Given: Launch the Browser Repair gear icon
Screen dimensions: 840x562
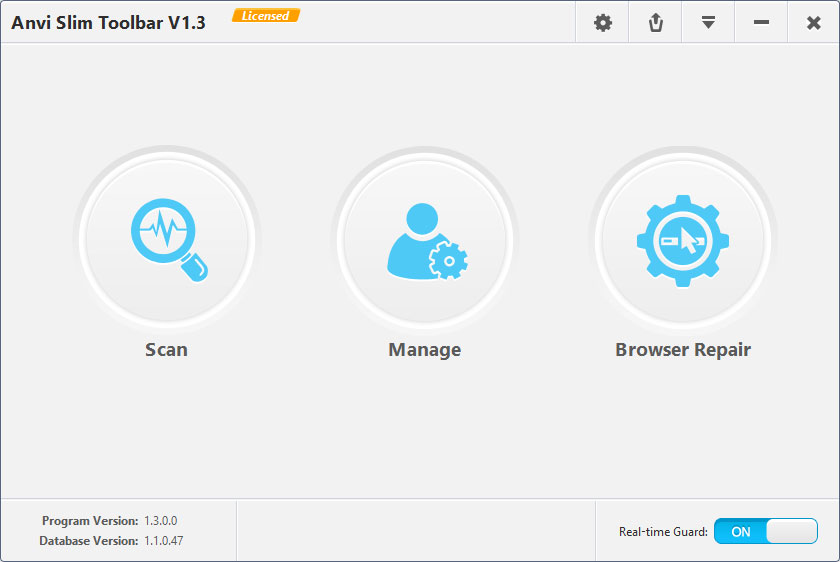Looking at the screenshot, I should [x=682, y=240].
